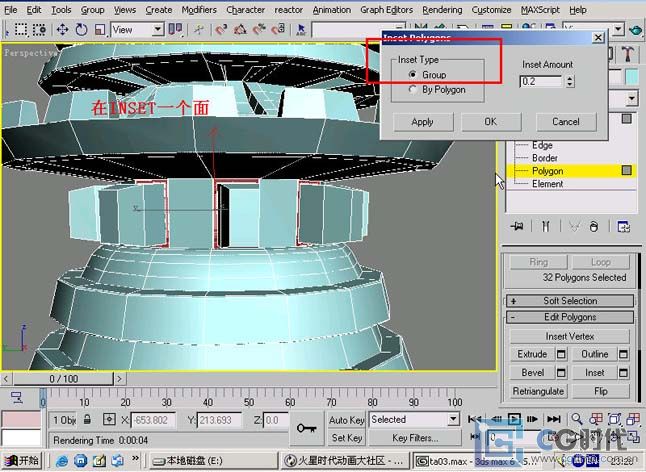Screen dimensions: 646x472
Task: Go to the end frame
Action: 554,419
